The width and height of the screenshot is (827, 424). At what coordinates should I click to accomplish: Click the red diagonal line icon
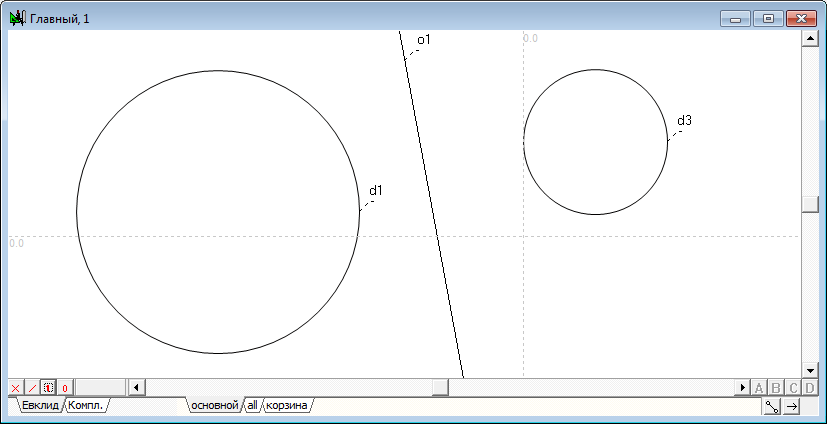click(x=32, y=388)
